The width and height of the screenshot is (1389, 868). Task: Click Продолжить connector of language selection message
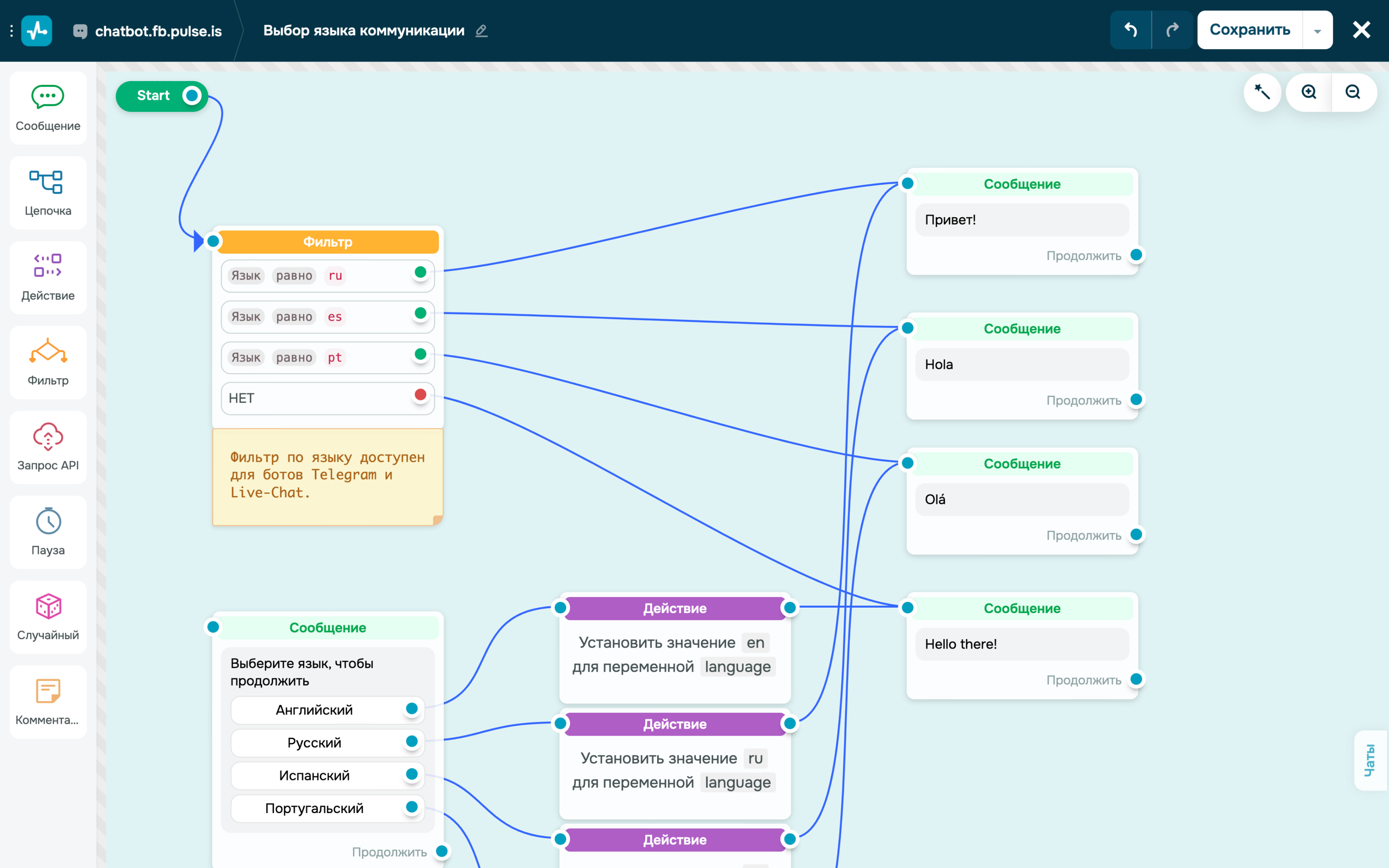[x=442, y=851]
